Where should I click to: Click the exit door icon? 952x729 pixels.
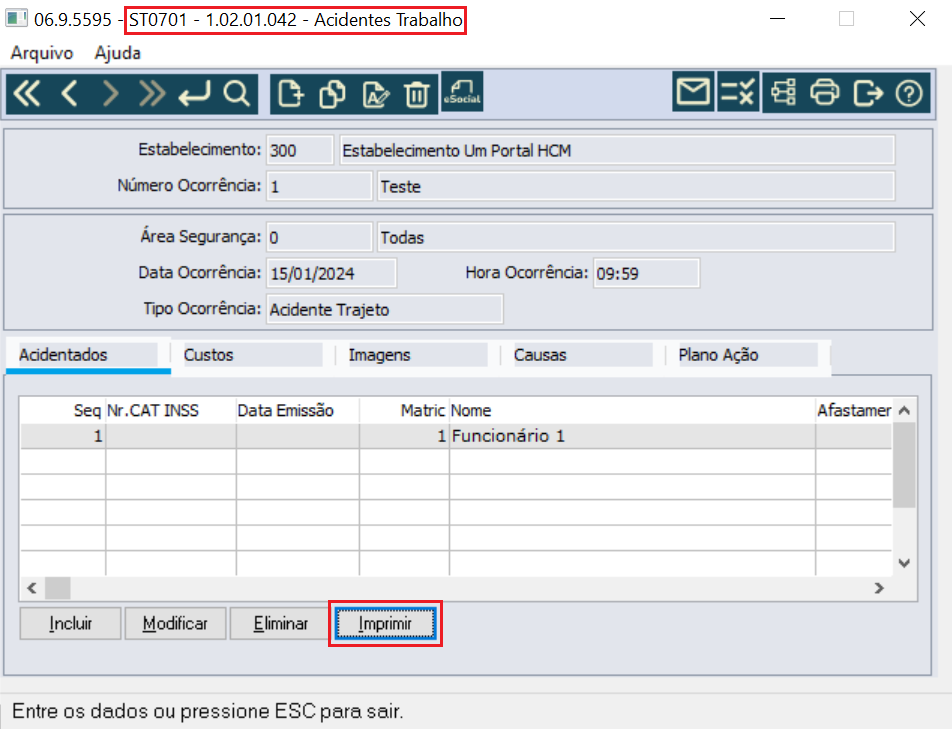pyautogui.click(x=868, y=93)
